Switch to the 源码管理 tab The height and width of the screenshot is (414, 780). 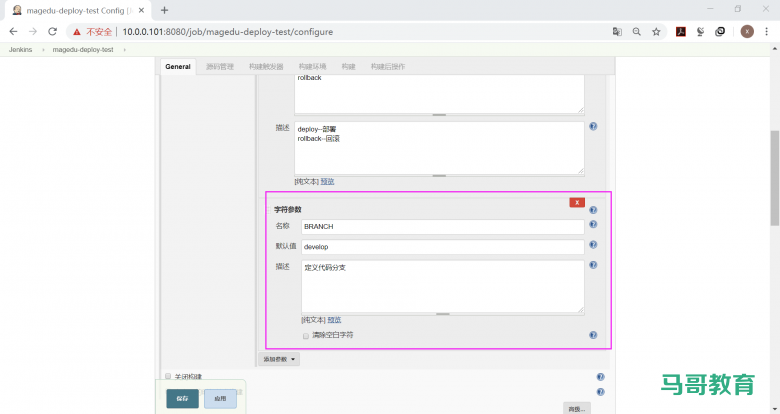[219, 67]
